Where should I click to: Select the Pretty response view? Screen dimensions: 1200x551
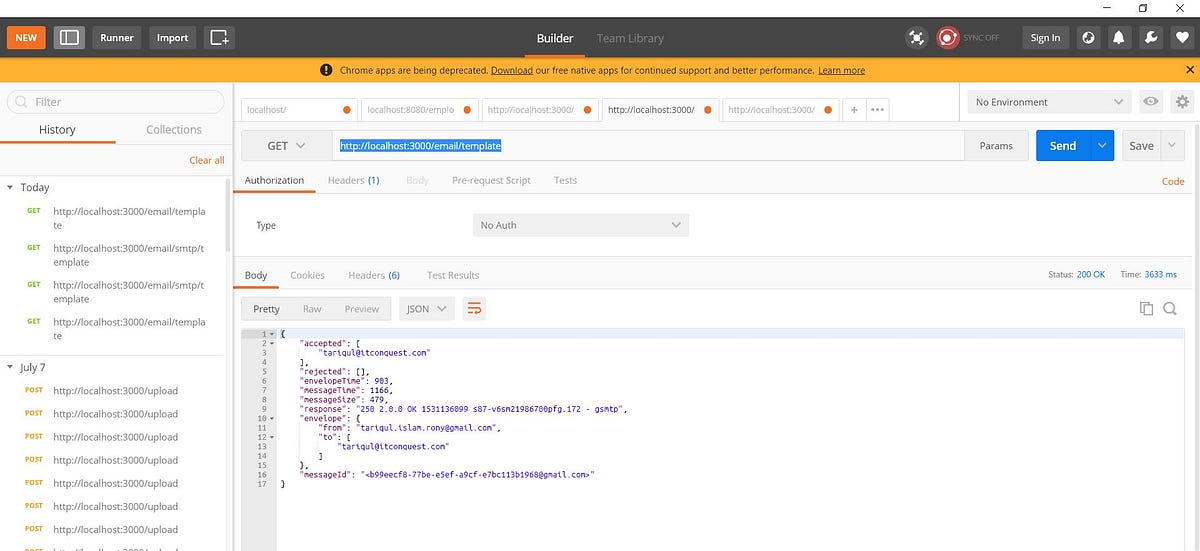pyautogui.click(x=267, y=309)
